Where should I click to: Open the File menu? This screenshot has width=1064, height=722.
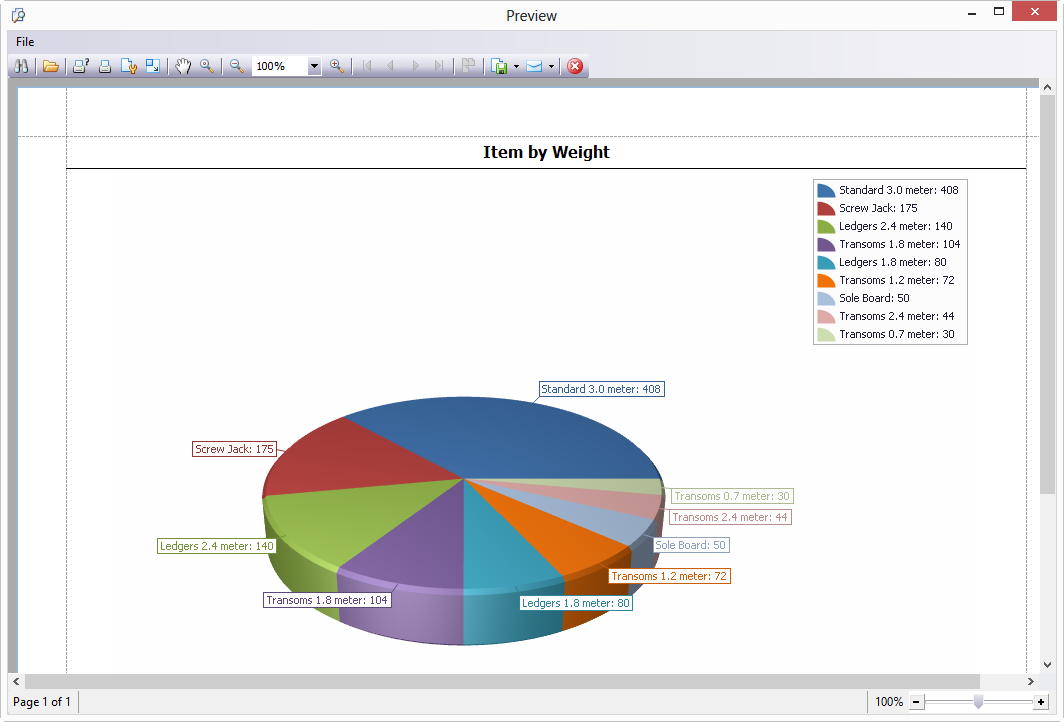[x=25, y=42]
